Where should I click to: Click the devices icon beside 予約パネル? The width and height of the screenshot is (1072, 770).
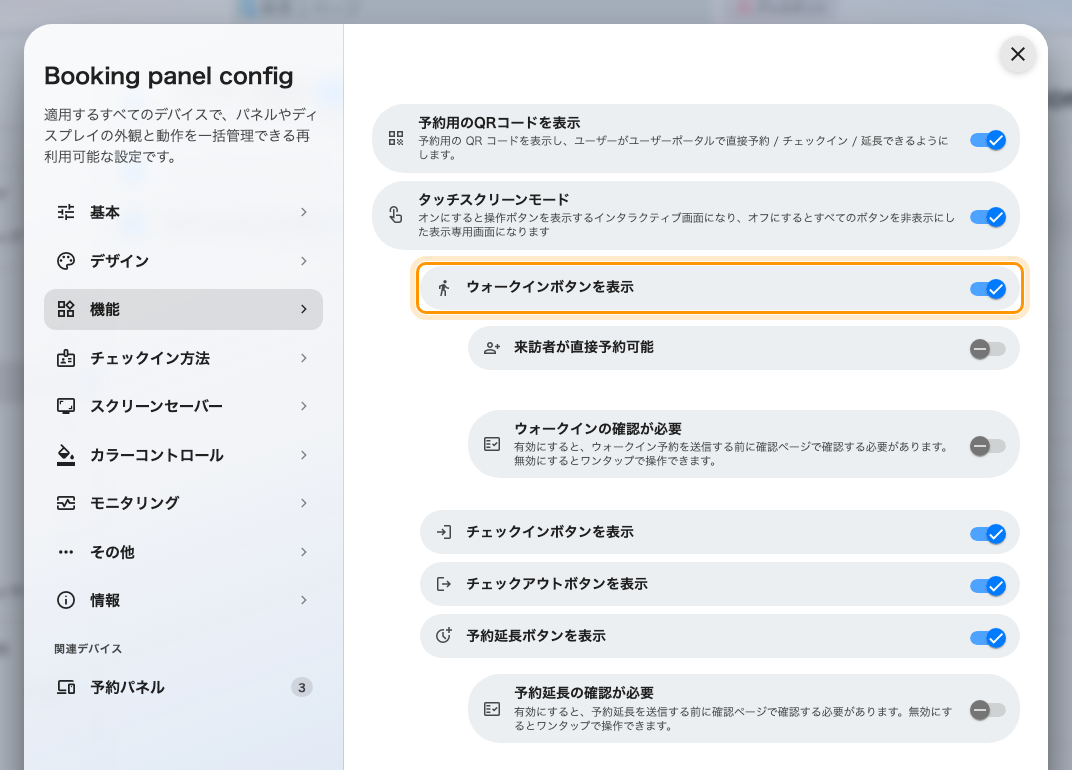pos(66,687)
